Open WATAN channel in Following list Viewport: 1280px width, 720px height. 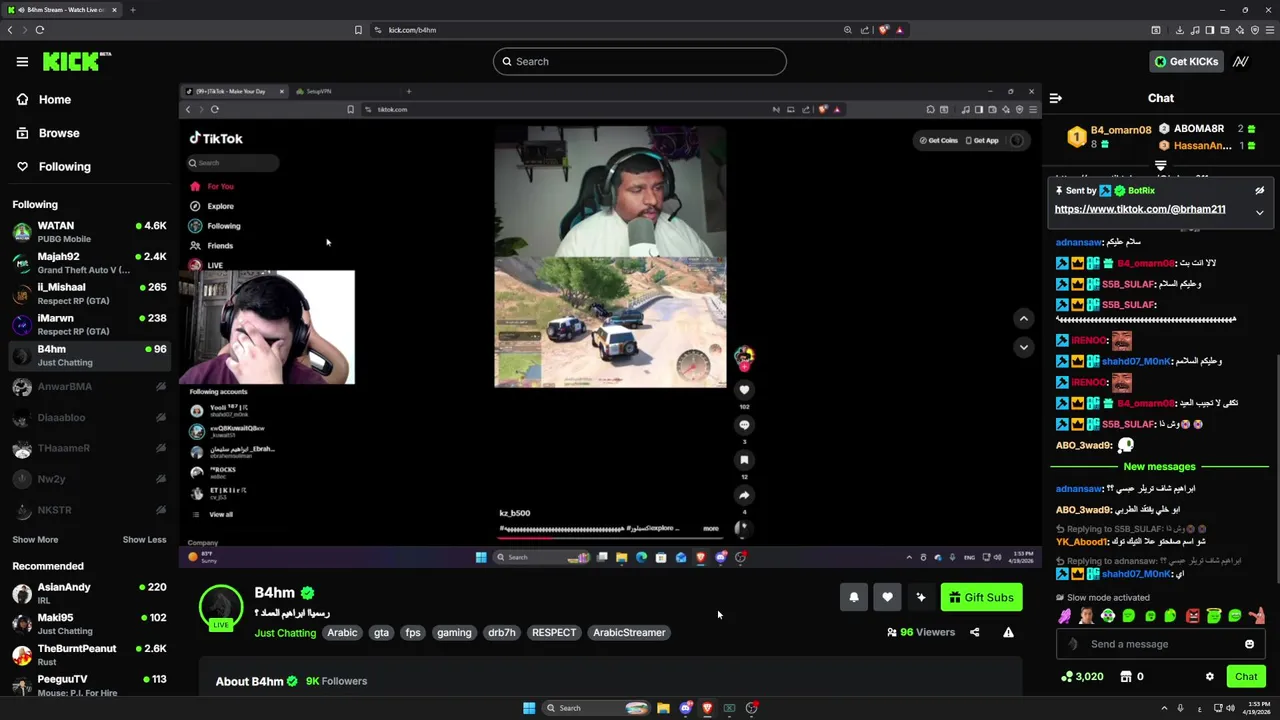coord(89,232)
